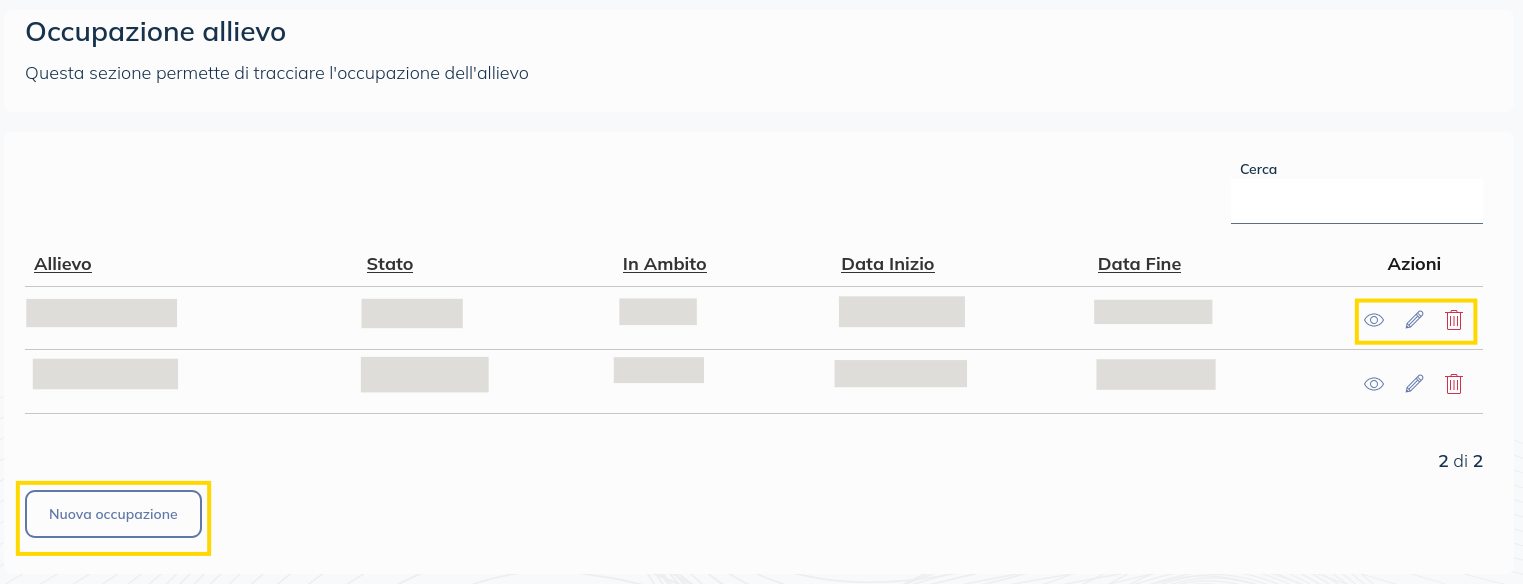
Task: Click the Azioni column header
Action: tap(1414, 265)
